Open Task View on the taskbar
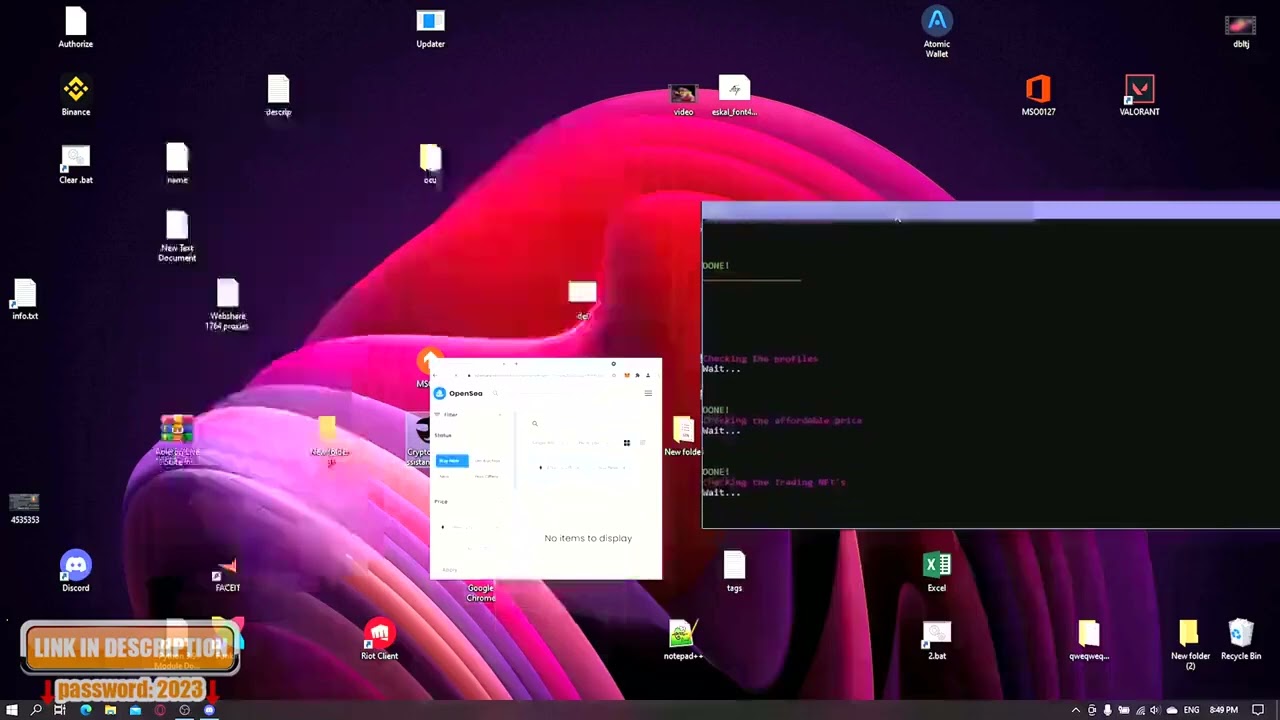The image size is (1280, 720). tap(60, 710)
